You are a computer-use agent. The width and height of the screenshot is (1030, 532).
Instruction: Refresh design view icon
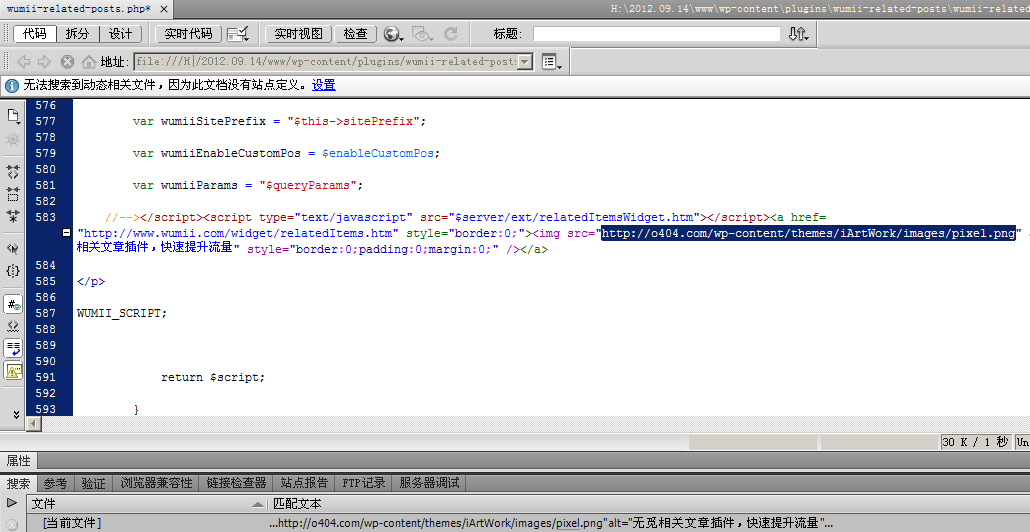pos(451,33)
